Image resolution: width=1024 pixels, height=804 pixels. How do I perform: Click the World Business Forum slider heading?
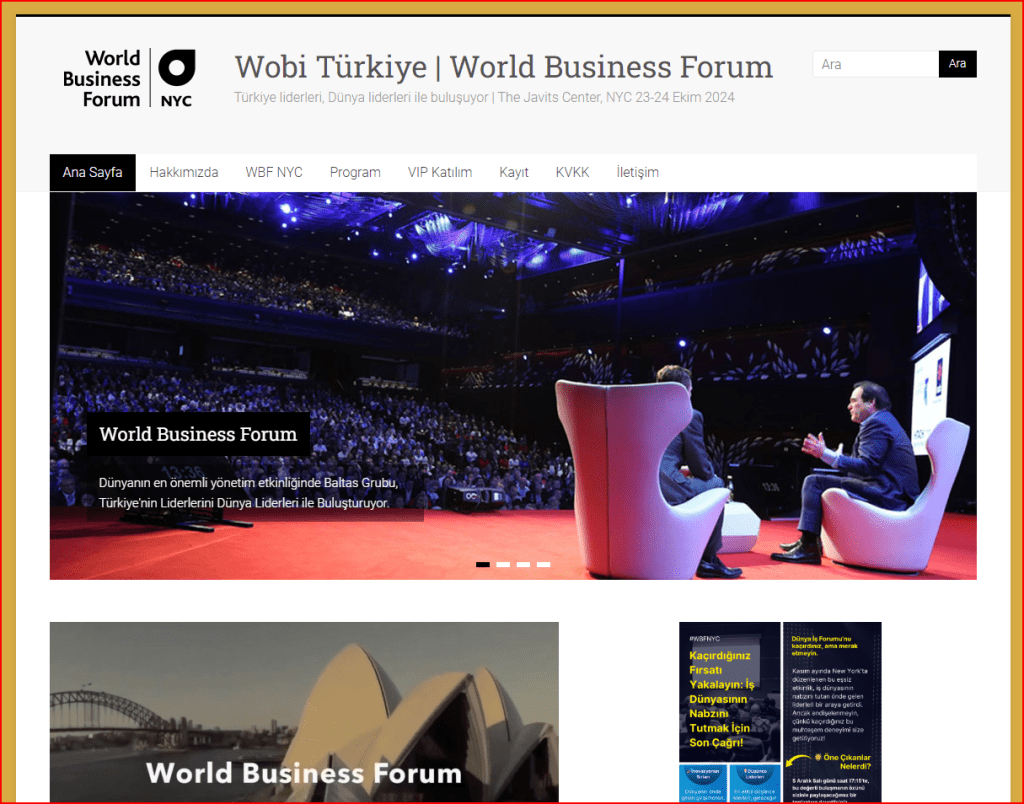198,434
